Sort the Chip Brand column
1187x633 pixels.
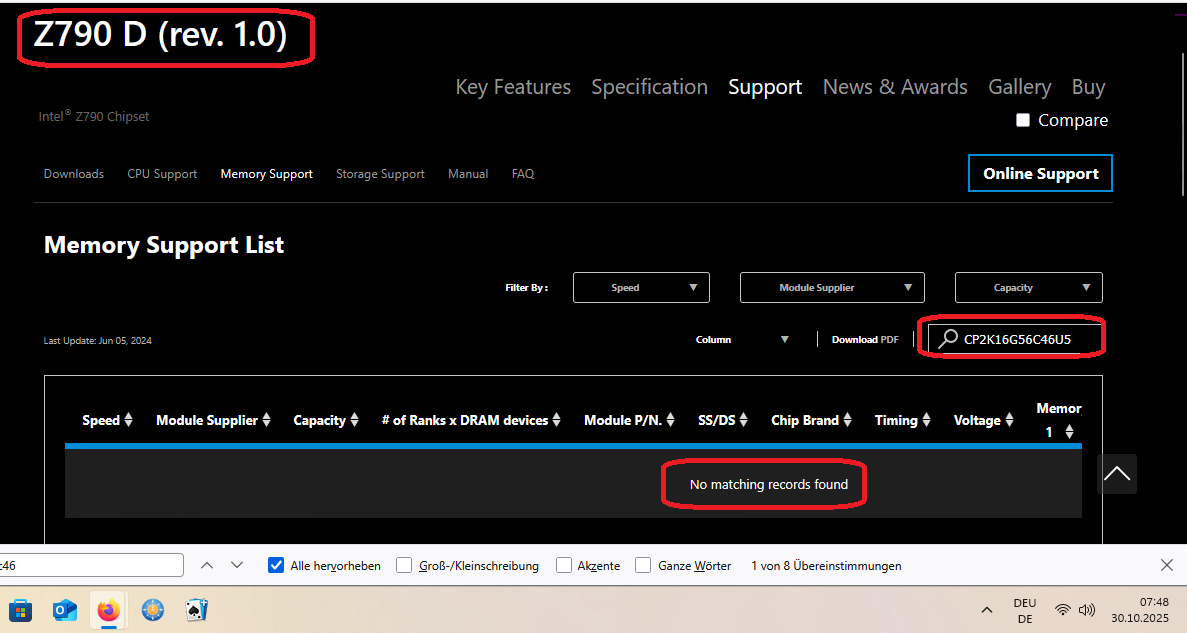(x=847, y=420)
